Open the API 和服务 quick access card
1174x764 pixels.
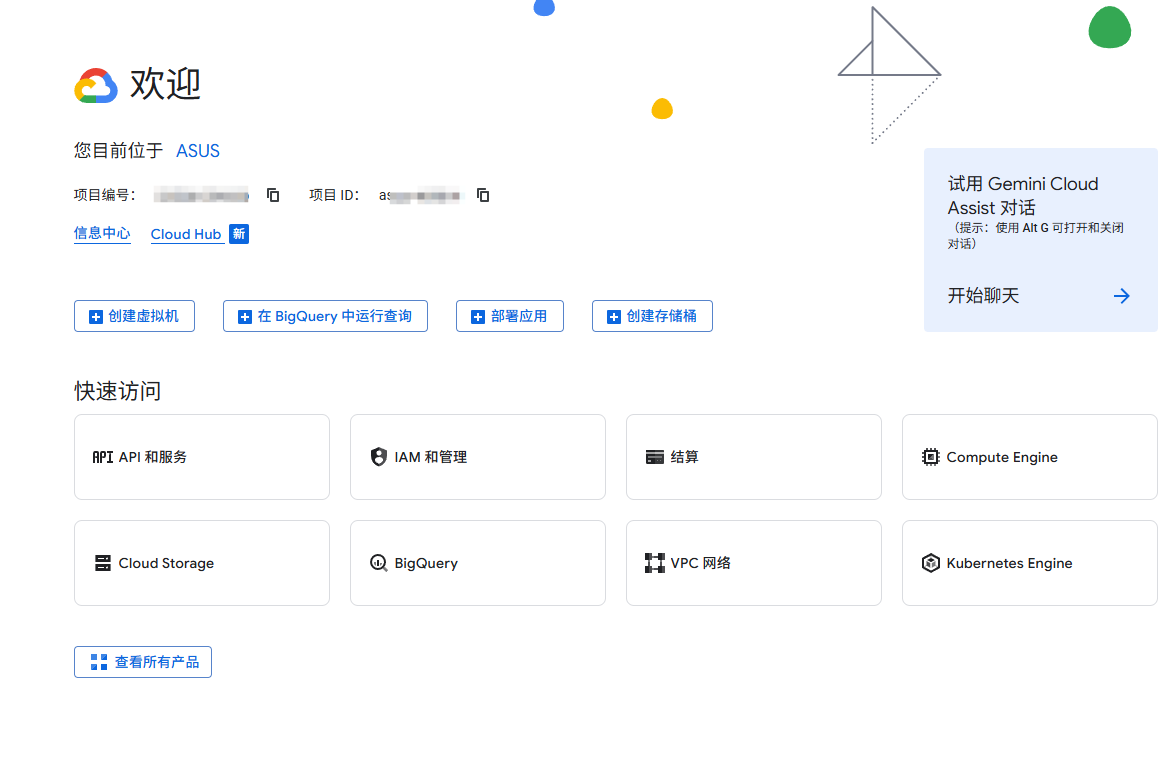[x=202, y=457]
